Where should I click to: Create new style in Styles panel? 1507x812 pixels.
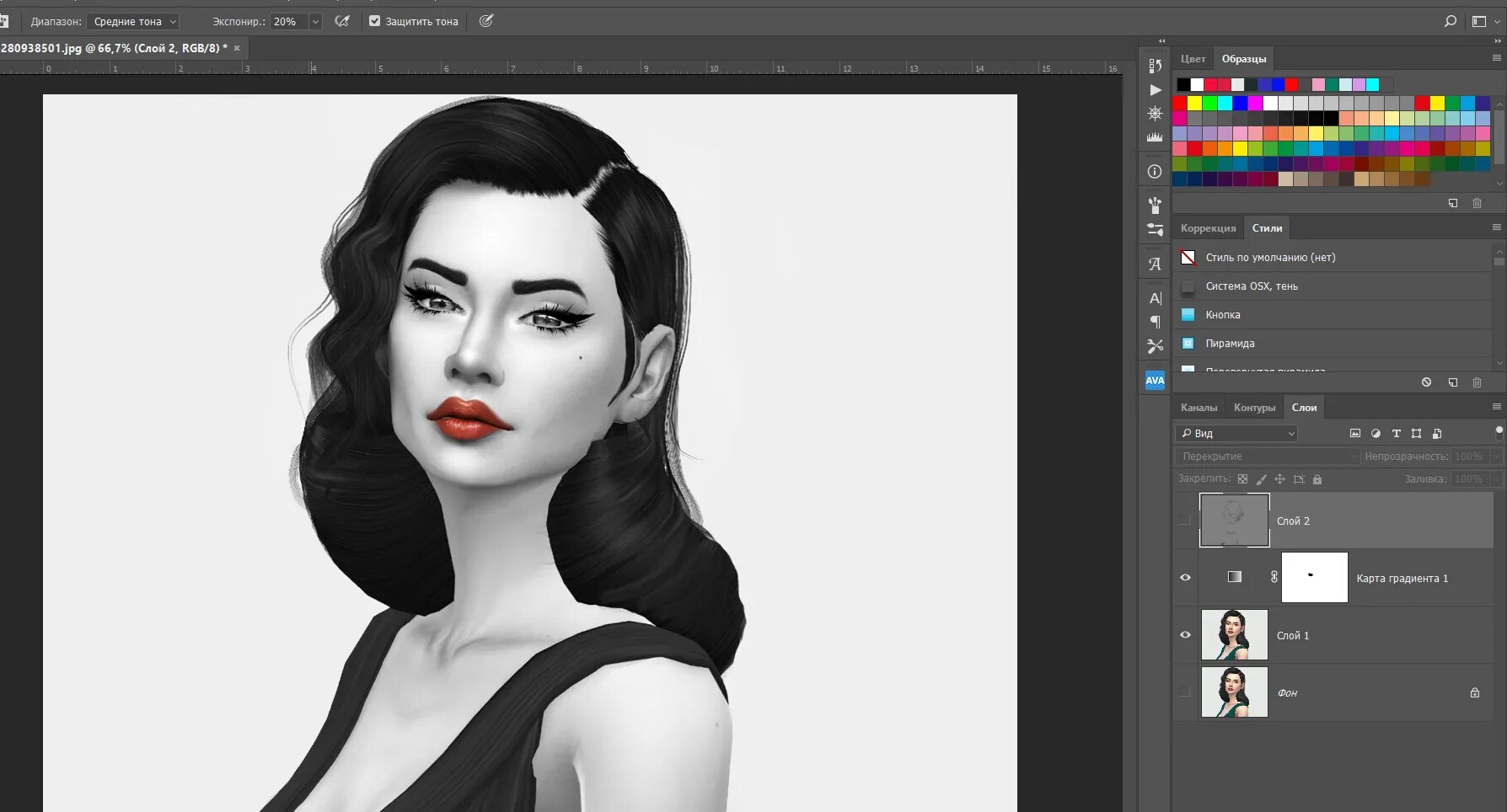click(1453, 382)
